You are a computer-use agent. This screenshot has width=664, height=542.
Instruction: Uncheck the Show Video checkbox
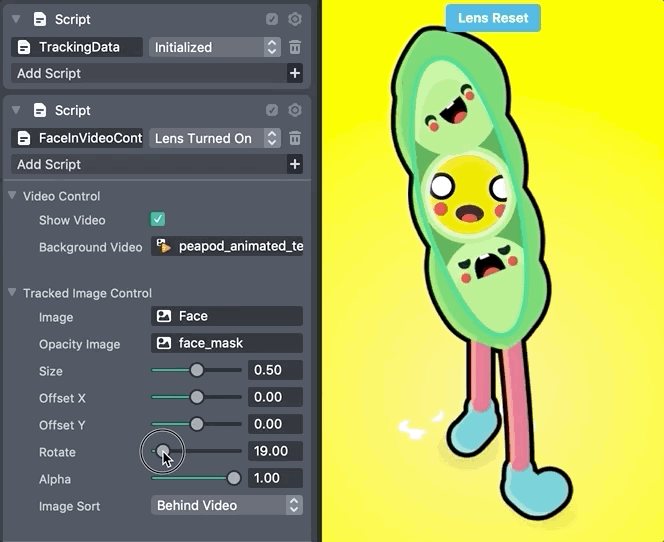pos(158,219)
